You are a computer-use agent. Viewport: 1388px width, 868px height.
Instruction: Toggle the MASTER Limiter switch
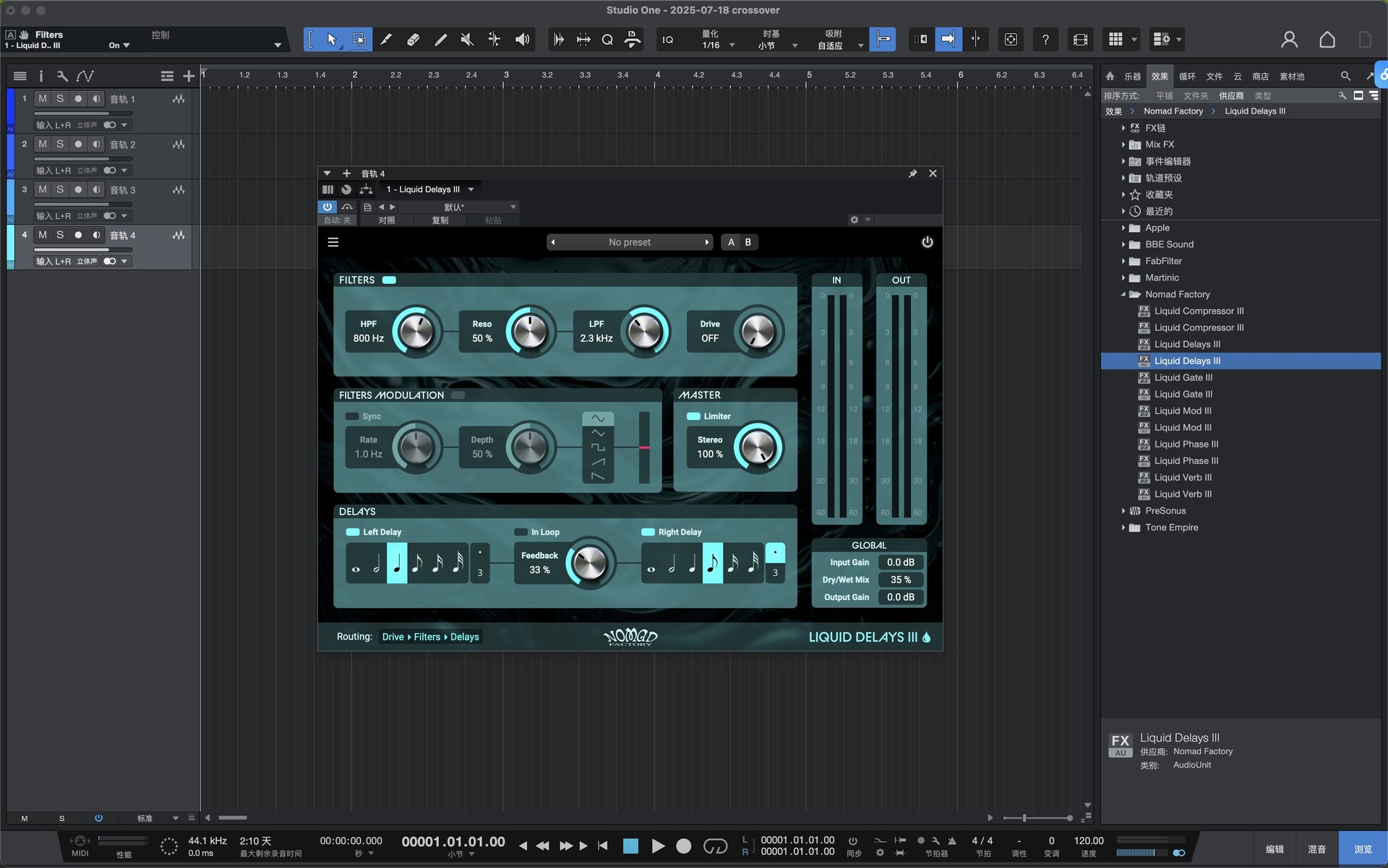click(693, 416)
